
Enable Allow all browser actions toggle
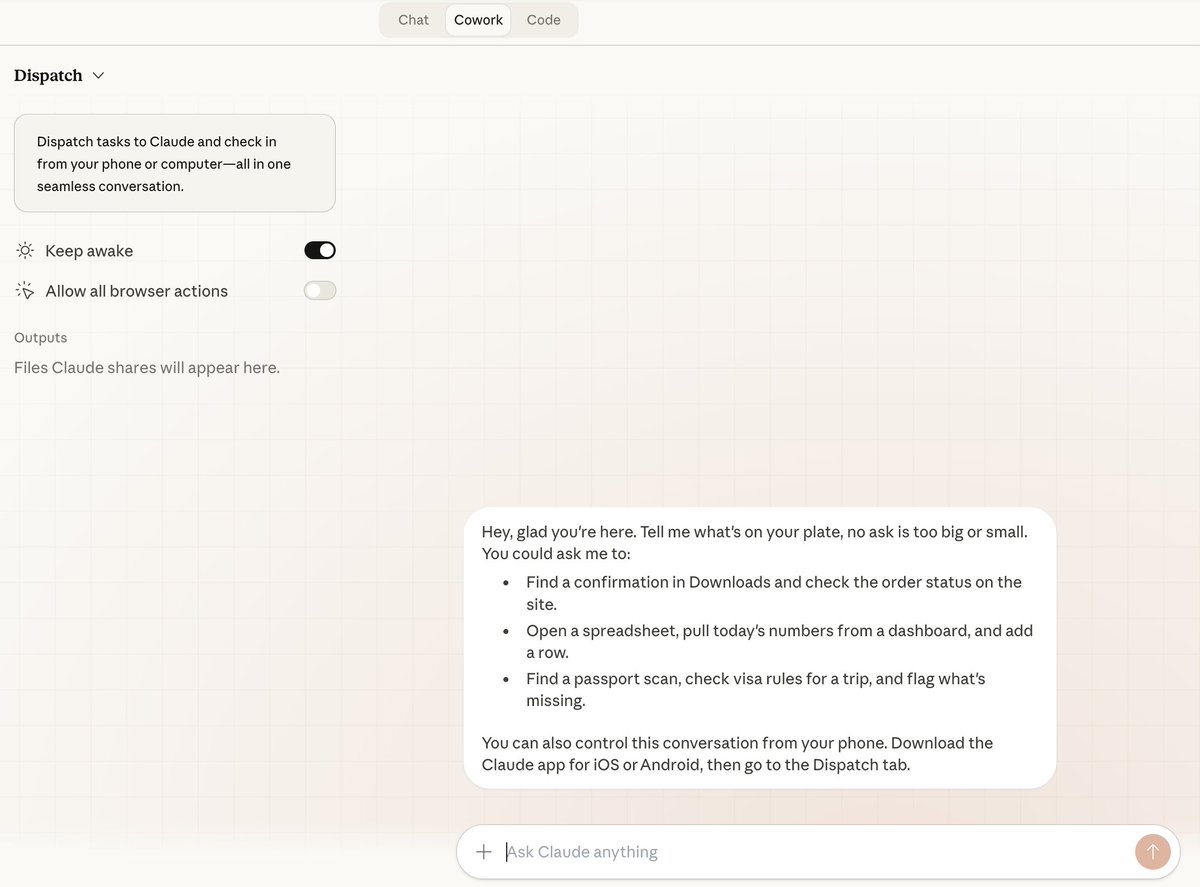[320, 291]
